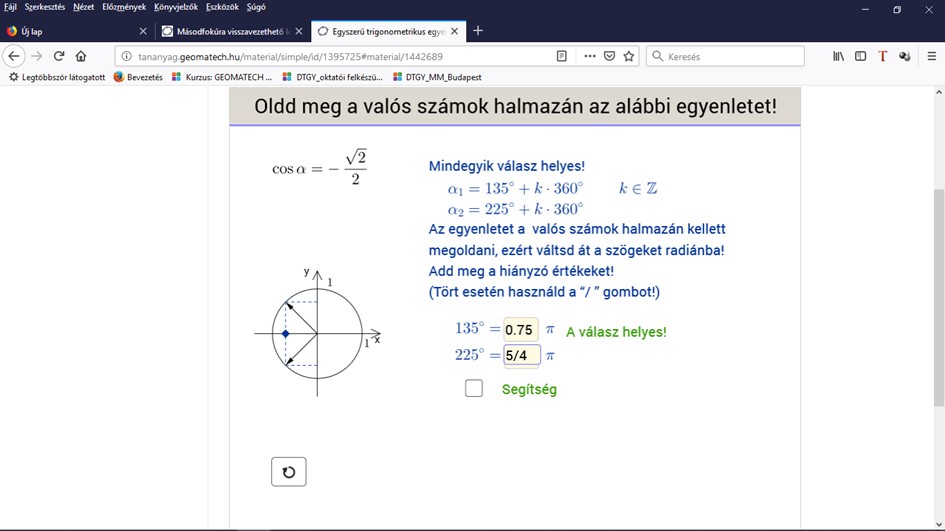Click the scrollbar down arrow
The image size is (945, 531).
(x=938, y=524)
